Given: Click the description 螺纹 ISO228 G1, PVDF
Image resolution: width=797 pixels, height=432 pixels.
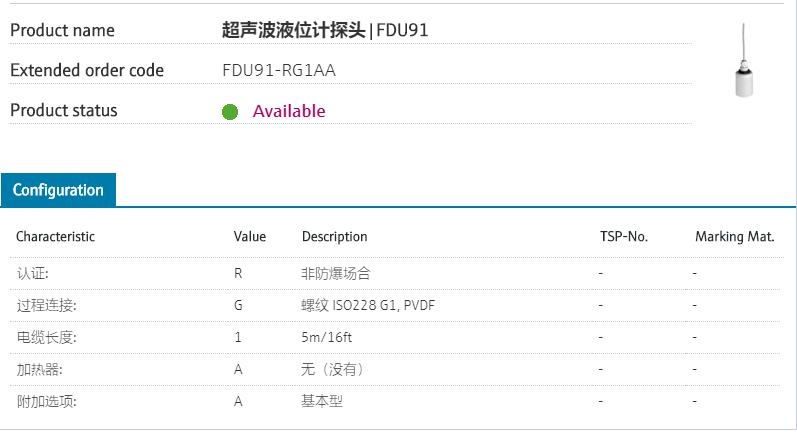Looking at the screenshot, I should pyautogui.click(x=366, y=305).
